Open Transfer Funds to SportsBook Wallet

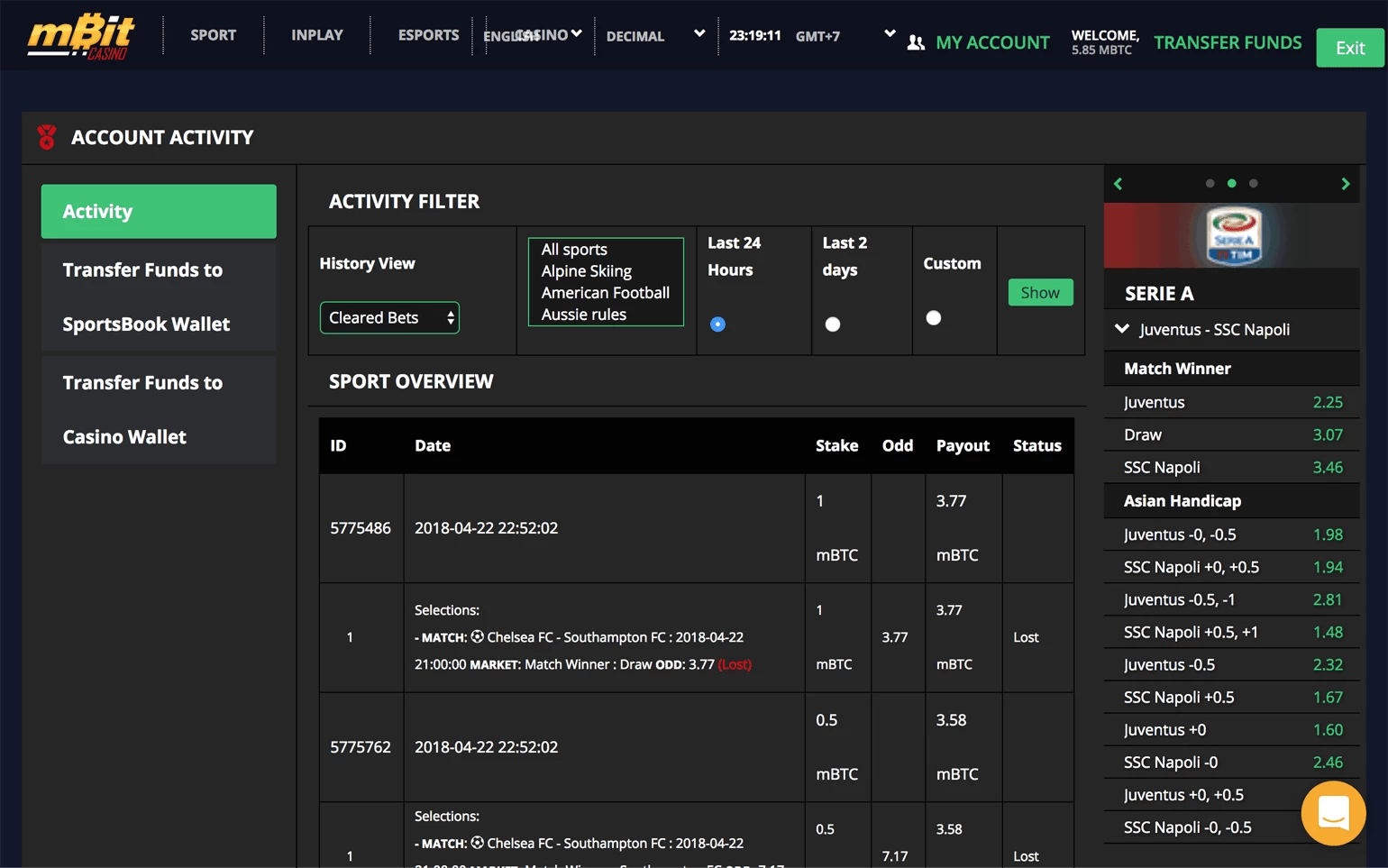[159, 297]
